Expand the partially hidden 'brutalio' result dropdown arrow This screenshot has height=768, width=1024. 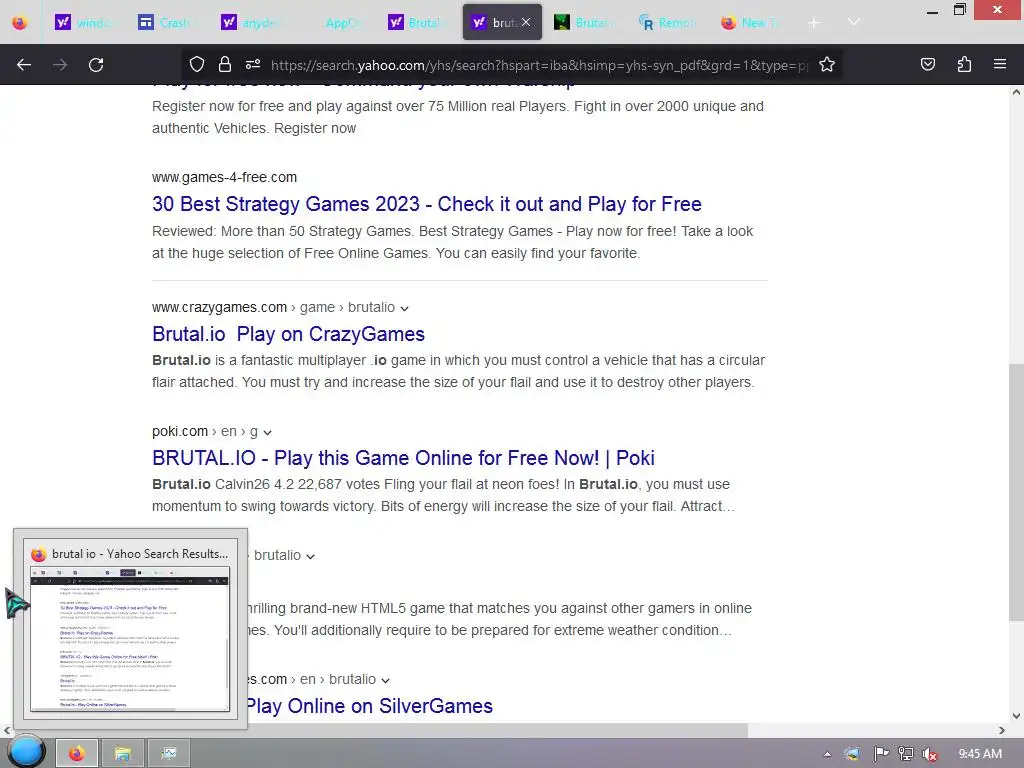tap(310, 556)
